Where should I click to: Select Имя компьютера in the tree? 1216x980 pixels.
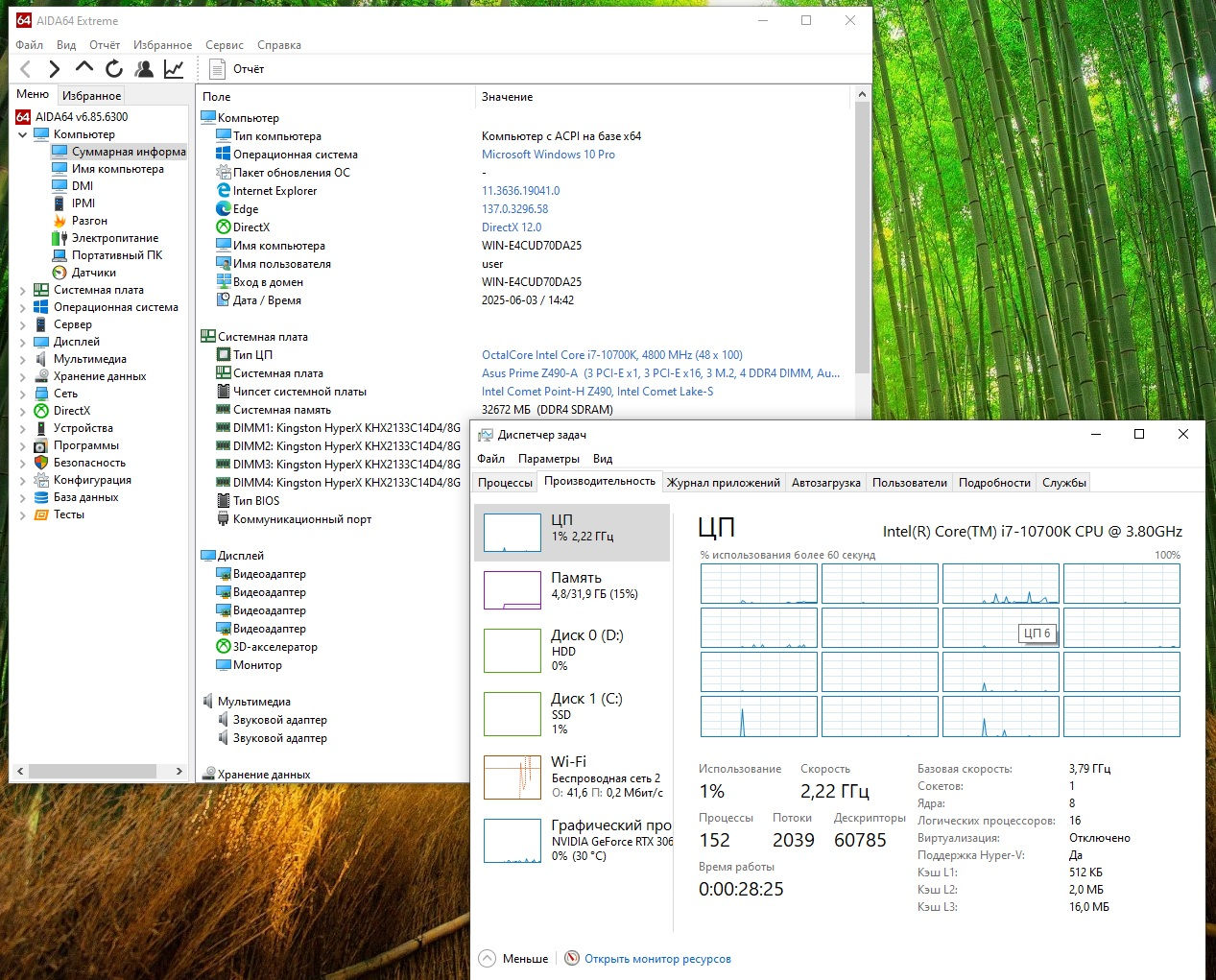[117, 169]
